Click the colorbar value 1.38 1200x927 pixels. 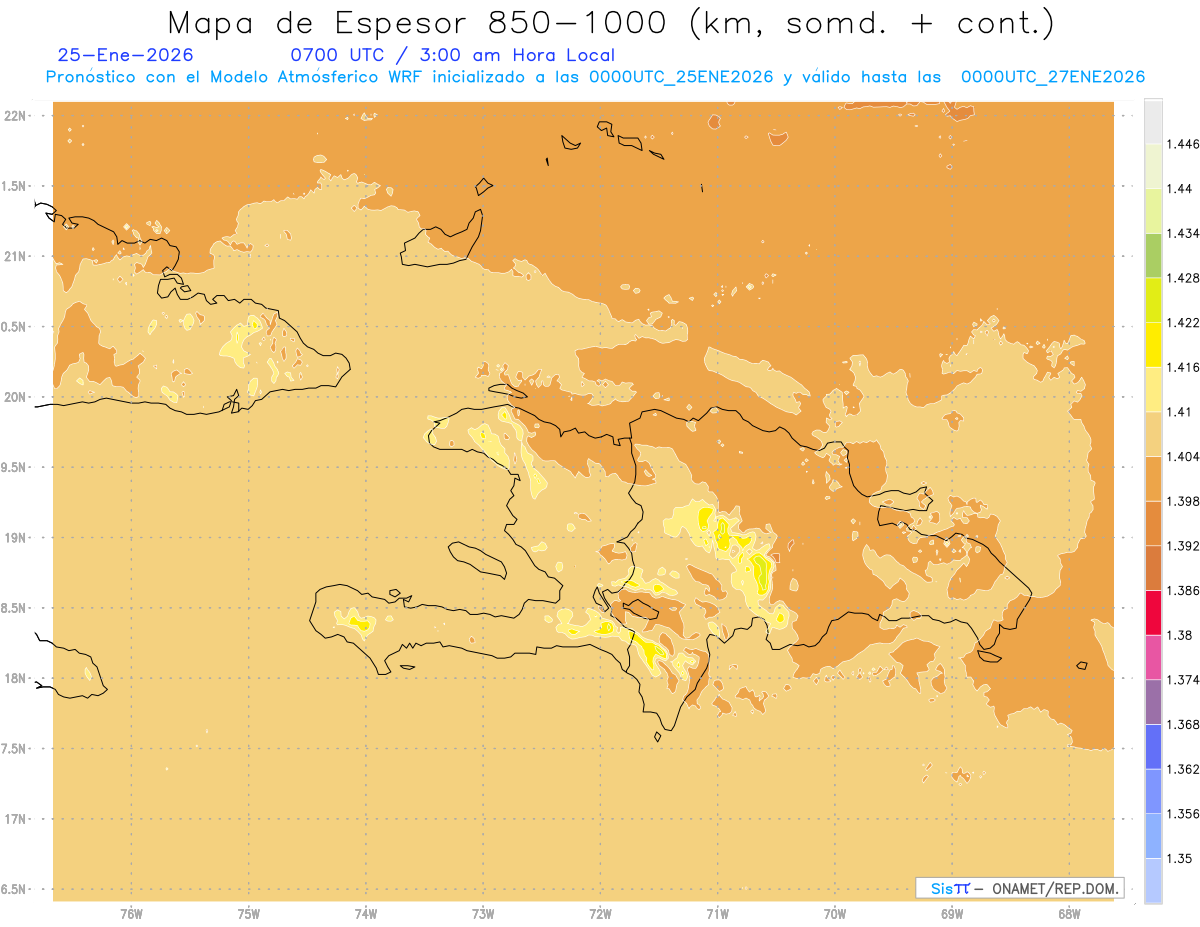pyautogui.click(x=1181, y=635)
